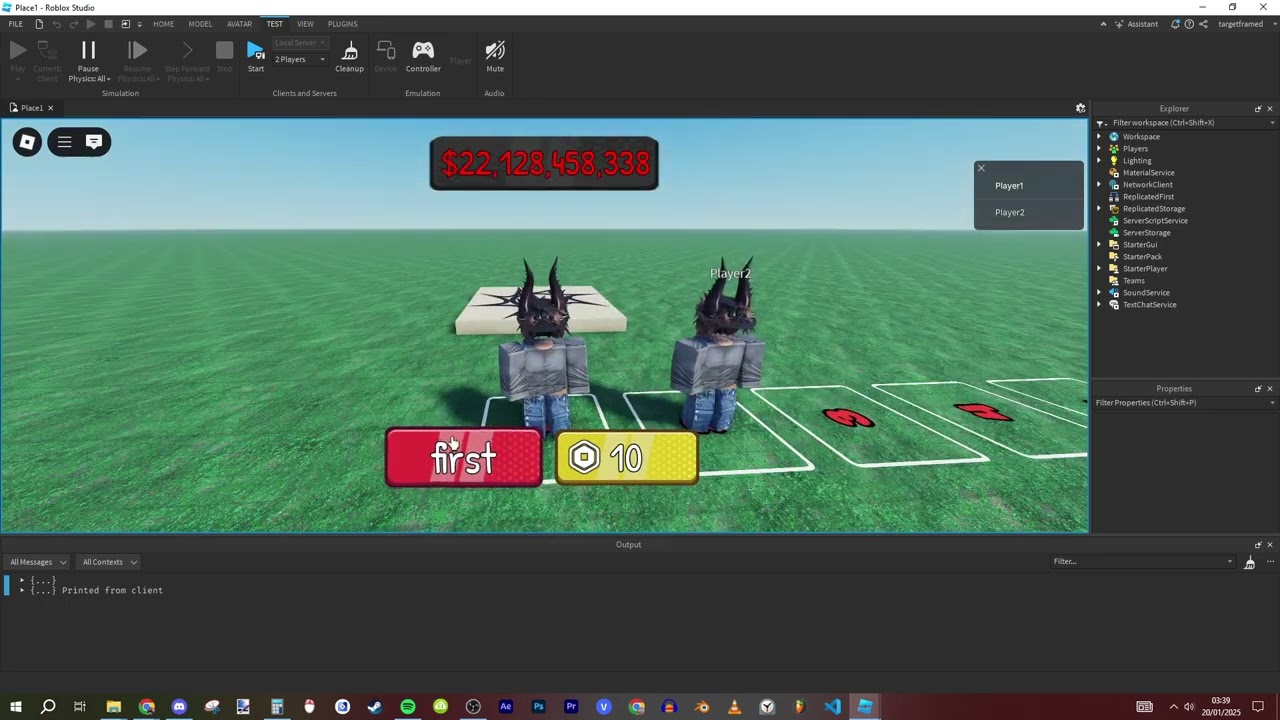Expand the StarterGui node arrow
This screenshot has height=720, width=1280.
1099,245
